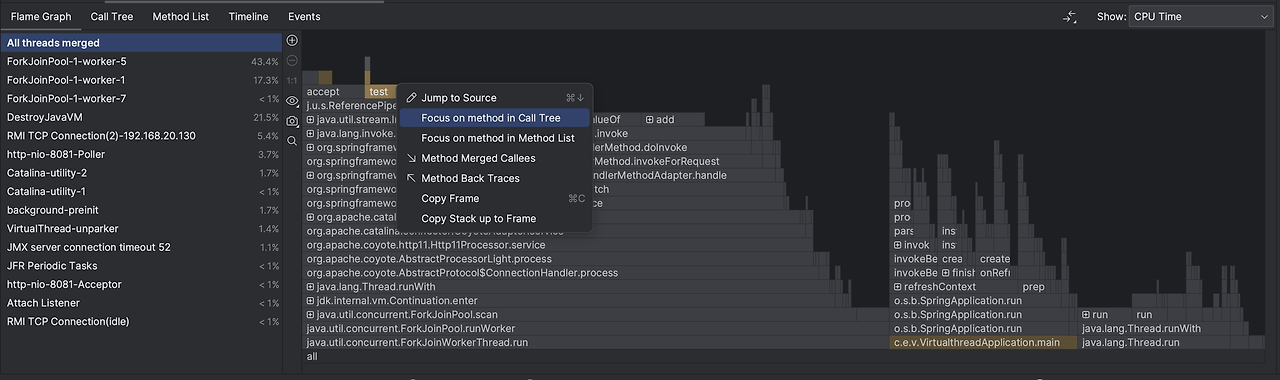Select thread ForkJoinPool-1-worker-1
This screenshot has height=380, width=1280.
[x=141, y=80]
